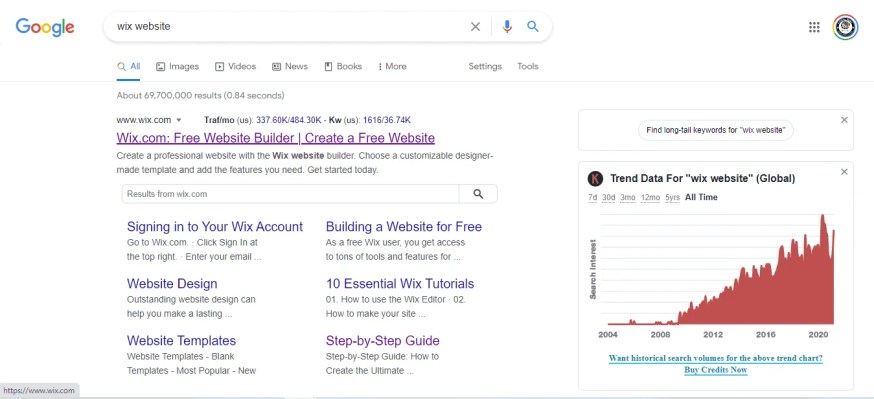Click the Google logo
This screenshot has width=874, height=399.
pyautogui.click(x=45, y=27)
